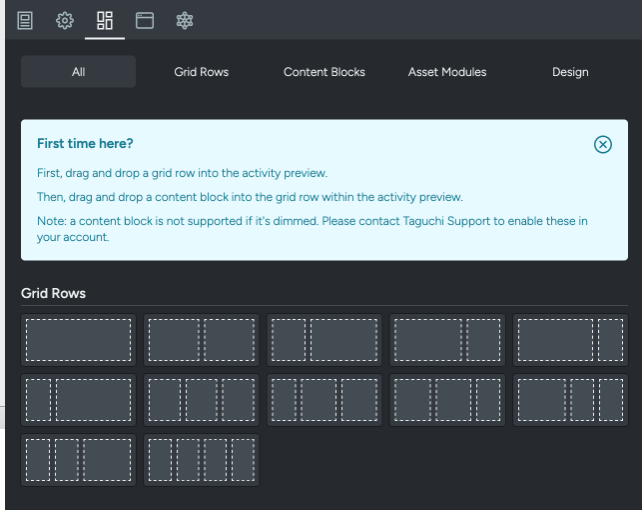Choose the two equal columns grid row
The height and width of the screenshot is (510, 642).
[201, 340]
